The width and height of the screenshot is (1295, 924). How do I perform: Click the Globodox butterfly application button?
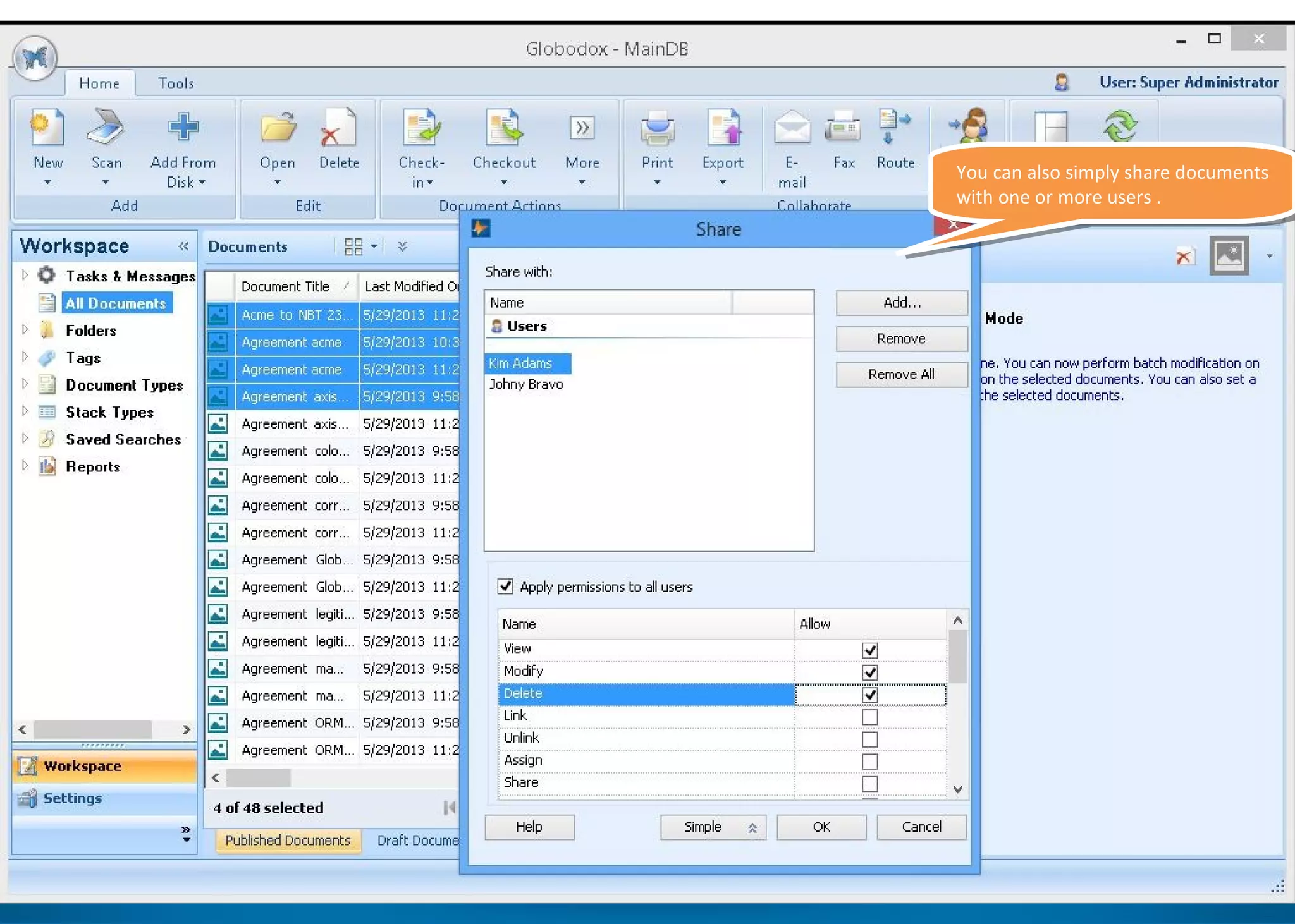[x=35, y=58]
